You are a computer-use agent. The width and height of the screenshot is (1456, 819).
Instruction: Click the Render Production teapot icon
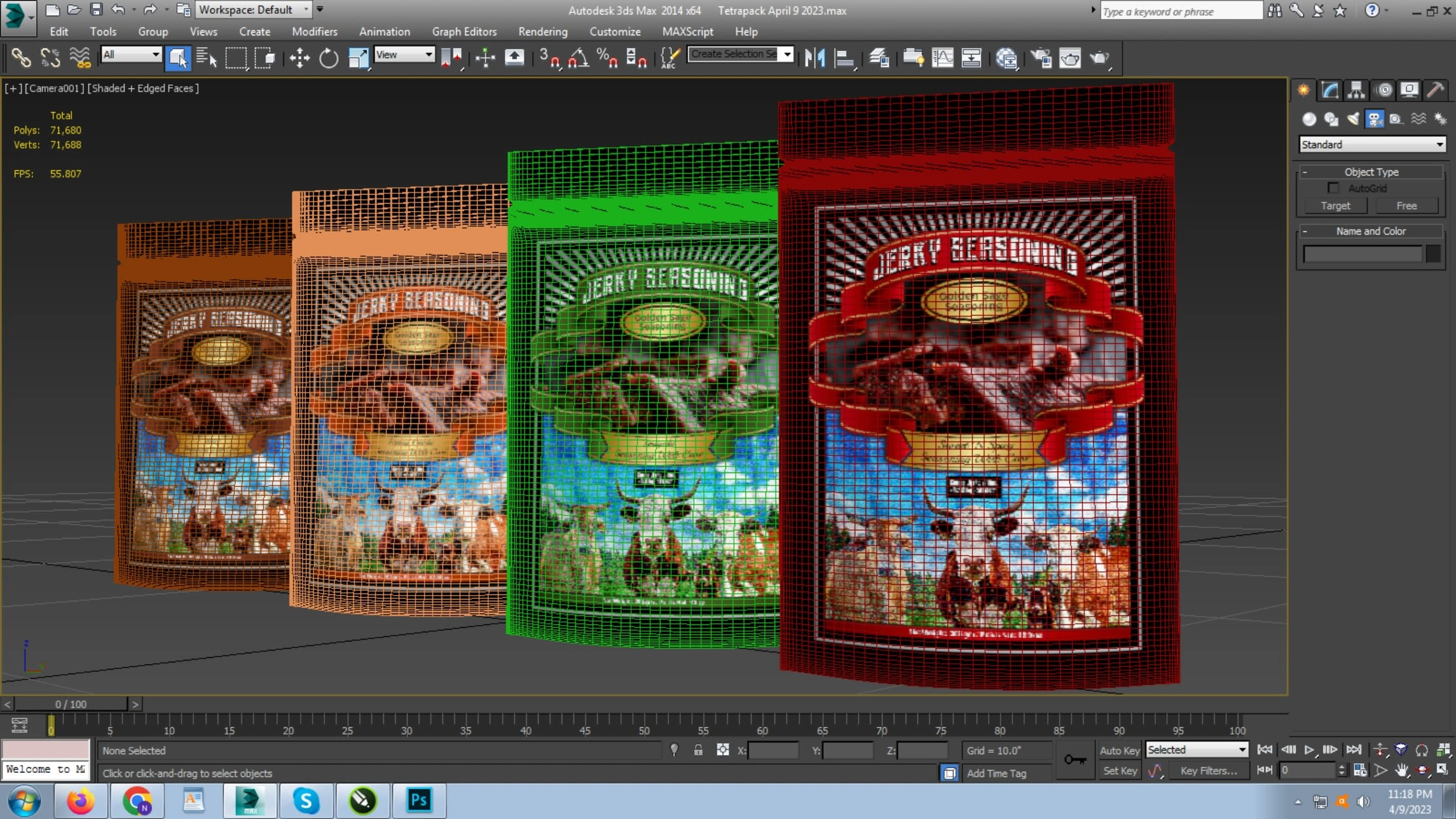click(x=1099, y=58)
